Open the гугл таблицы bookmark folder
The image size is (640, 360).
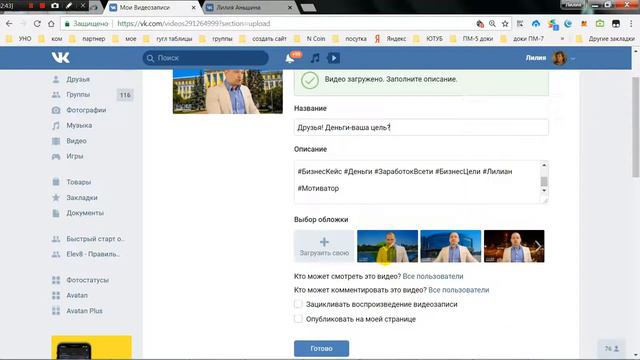[168, 39]
